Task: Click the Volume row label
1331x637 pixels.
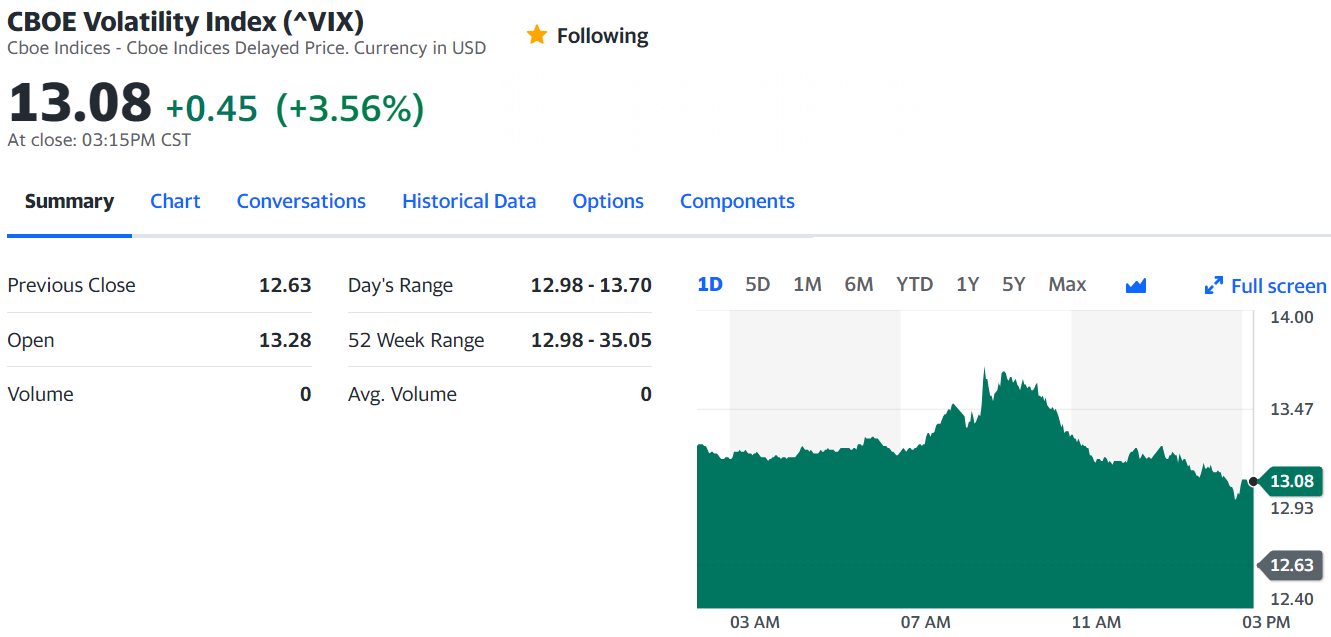Action: click(x=40, y=394)
